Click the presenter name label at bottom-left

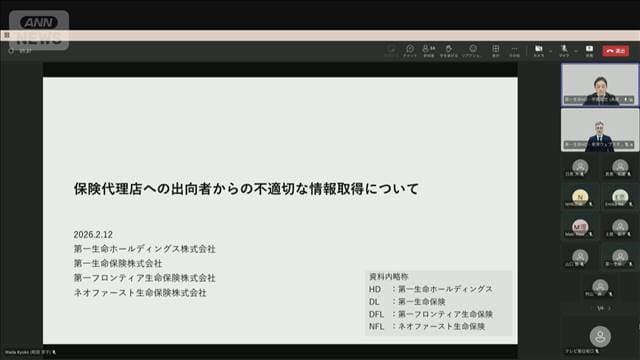pos(31,352)
